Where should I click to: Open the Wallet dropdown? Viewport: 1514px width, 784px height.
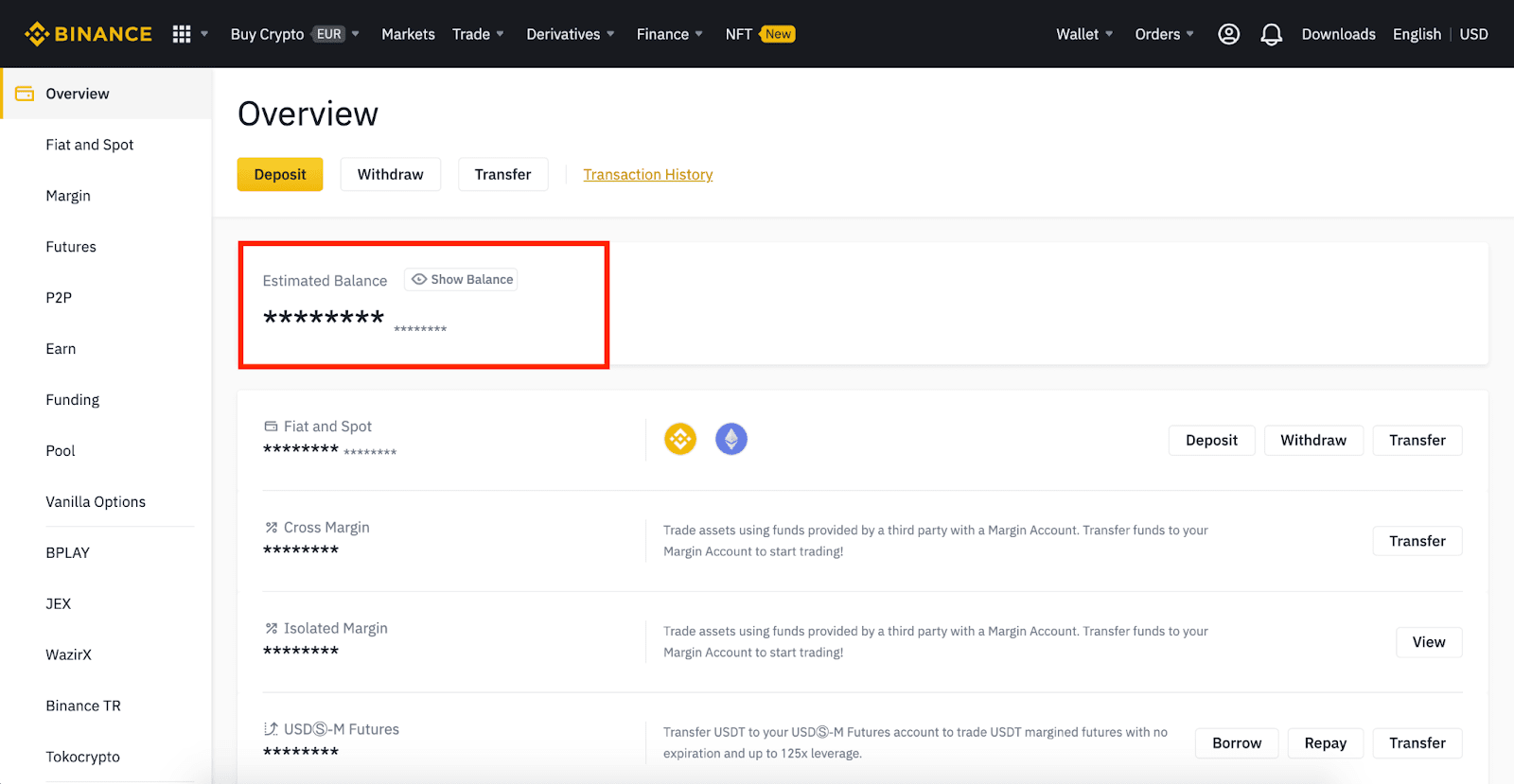point(1084,34)
